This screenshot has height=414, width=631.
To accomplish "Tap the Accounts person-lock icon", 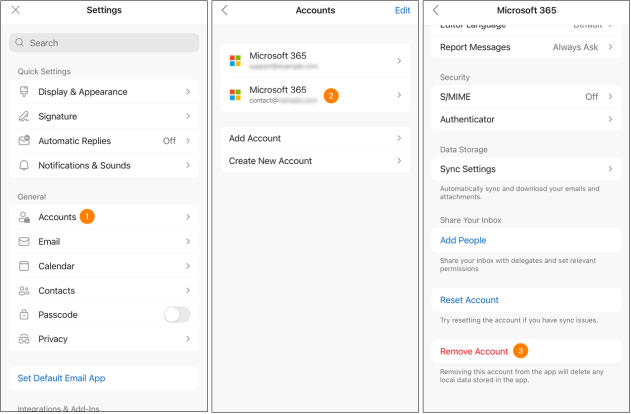I will pyautogui.click(x=24, y=217).
